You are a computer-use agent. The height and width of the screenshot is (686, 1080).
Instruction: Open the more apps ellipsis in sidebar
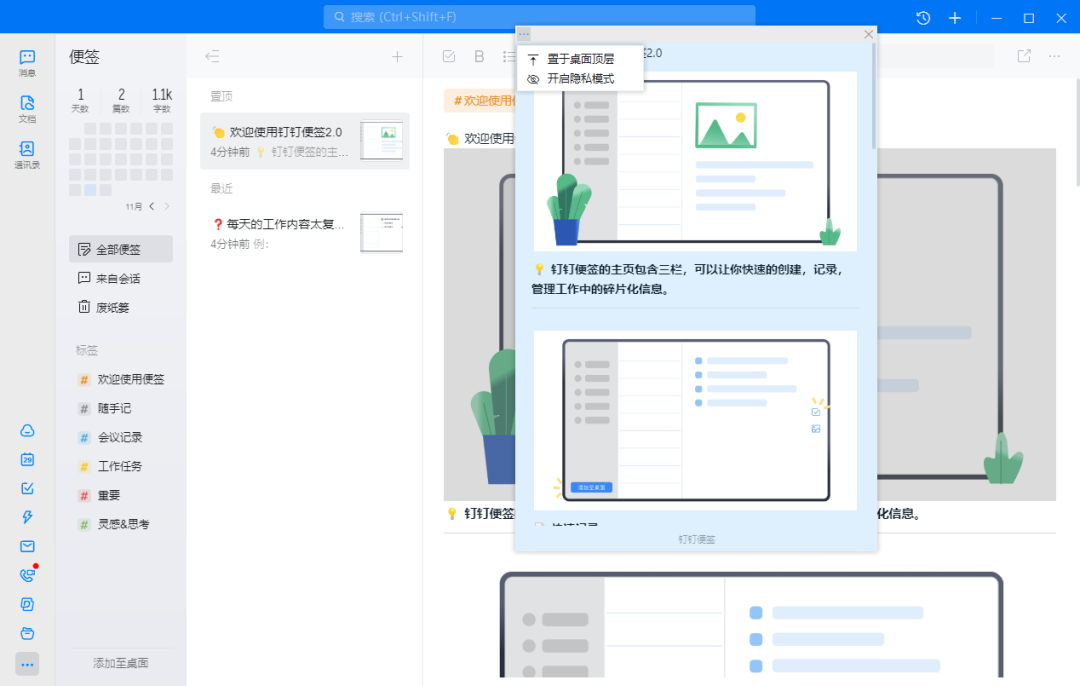pyautogui.click(x=27, y=665)
